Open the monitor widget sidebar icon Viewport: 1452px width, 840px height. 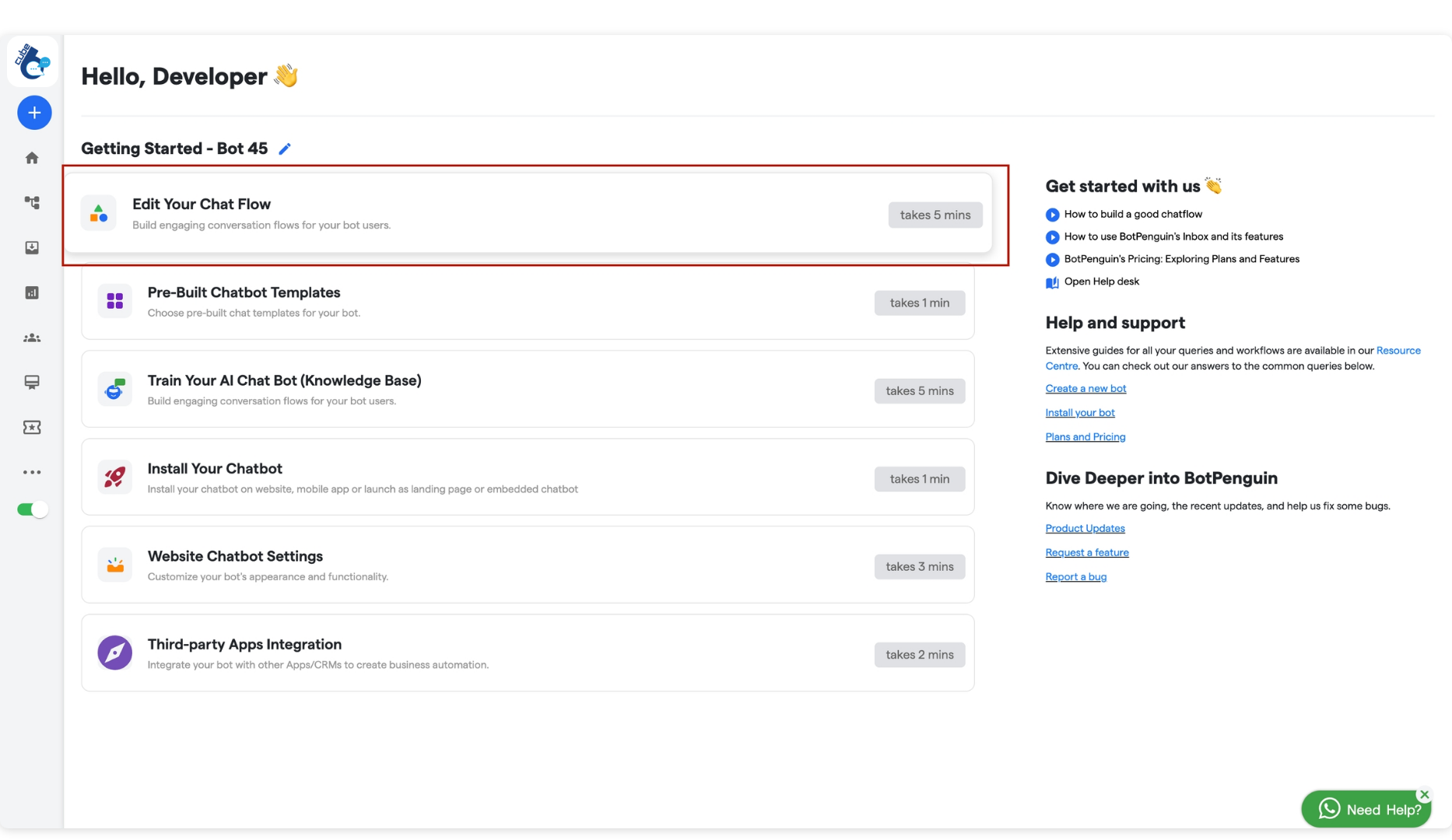(32, 382)
